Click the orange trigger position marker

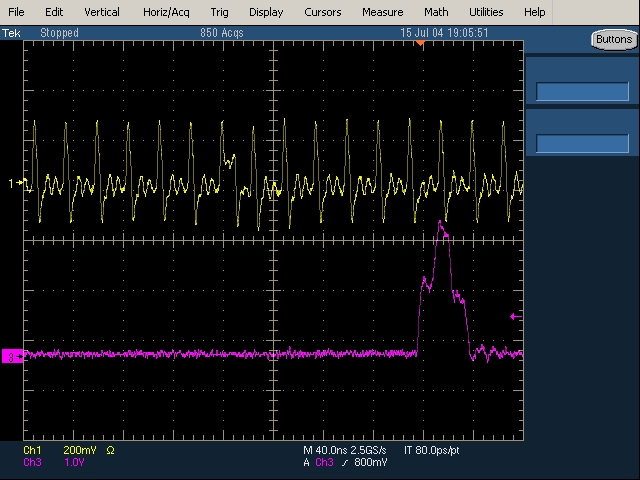[420, 43]
